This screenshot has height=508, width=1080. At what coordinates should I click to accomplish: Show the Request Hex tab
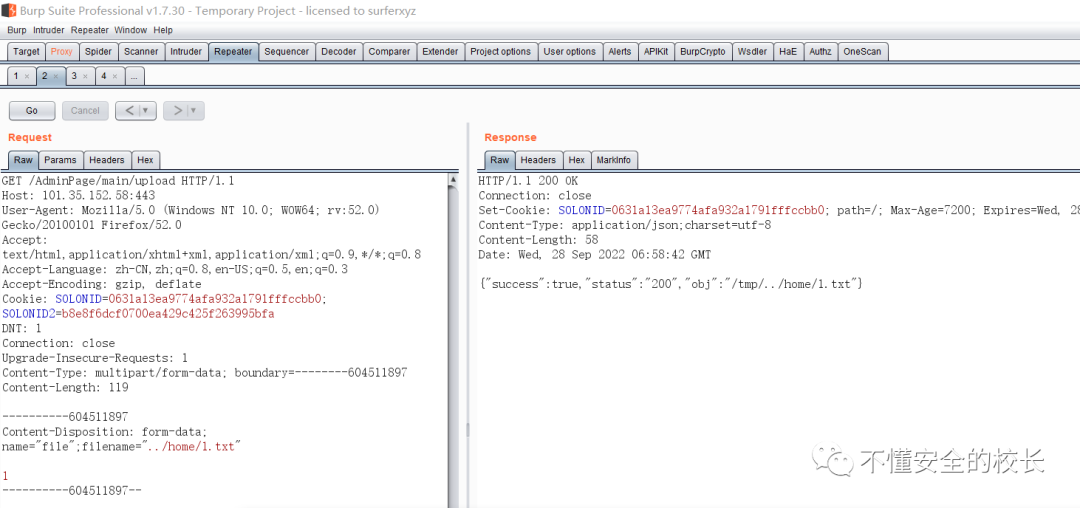click(x=145, y=160)
